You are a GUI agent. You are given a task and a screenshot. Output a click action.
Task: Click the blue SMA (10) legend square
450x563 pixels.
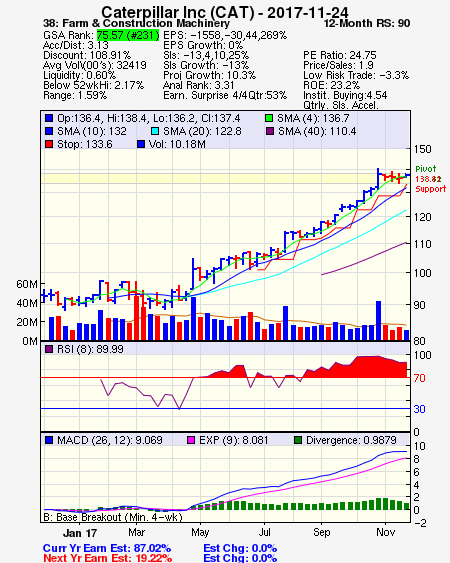(49, 131)
